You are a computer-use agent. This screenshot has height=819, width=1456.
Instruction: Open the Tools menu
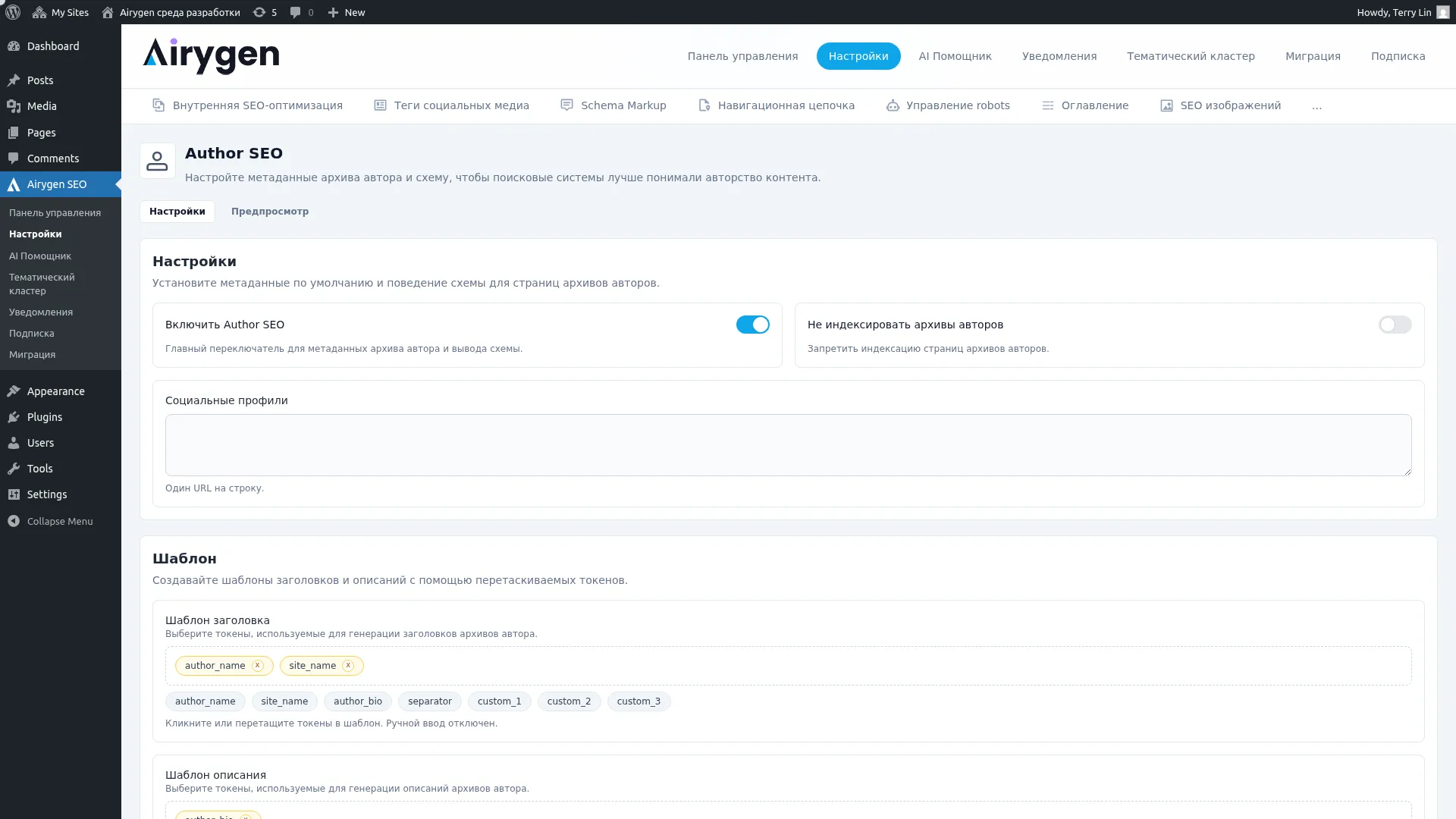pyautogui.click(x=61, y=469)
